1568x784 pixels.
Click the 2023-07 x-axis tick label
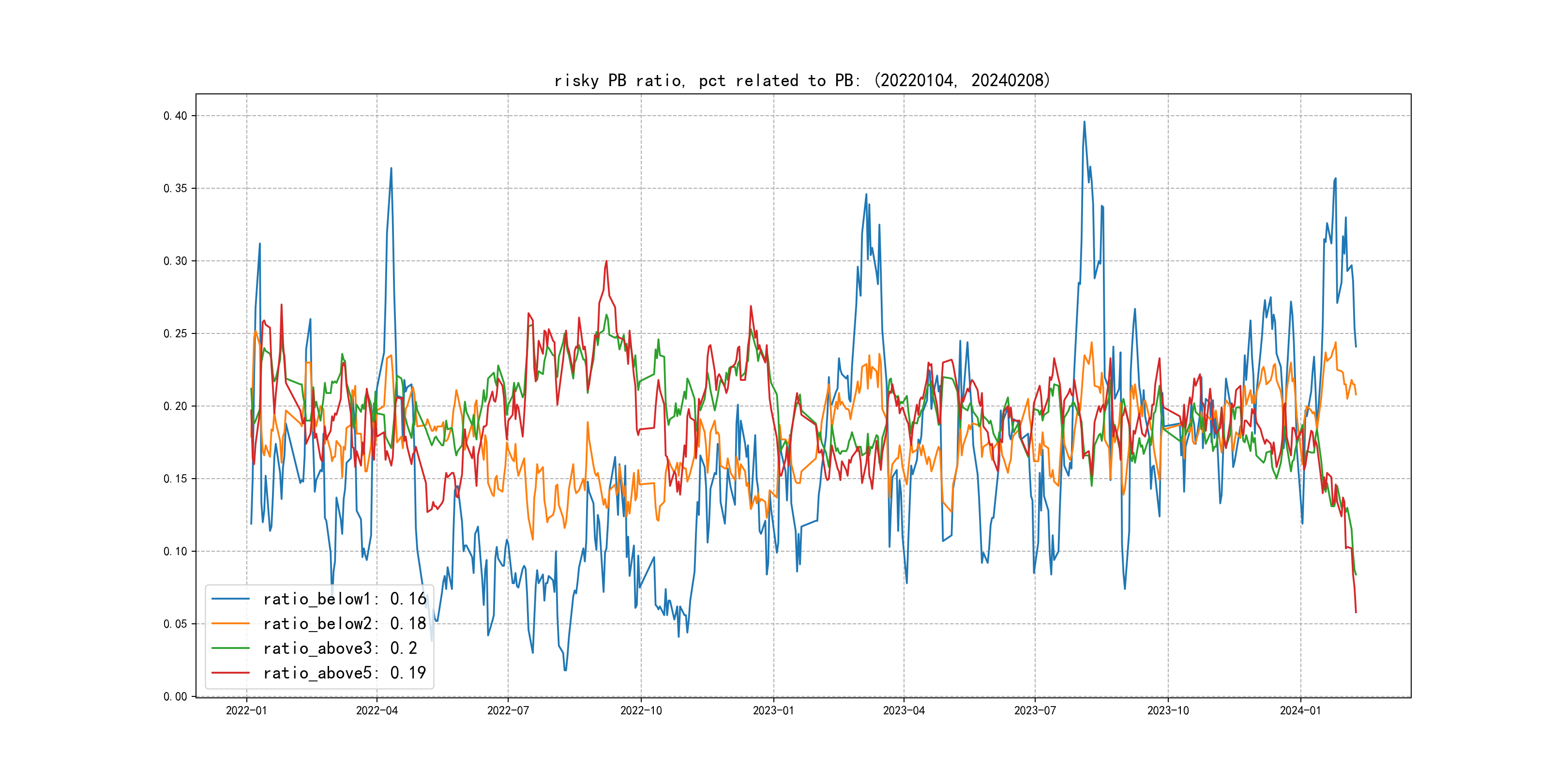1035,710
